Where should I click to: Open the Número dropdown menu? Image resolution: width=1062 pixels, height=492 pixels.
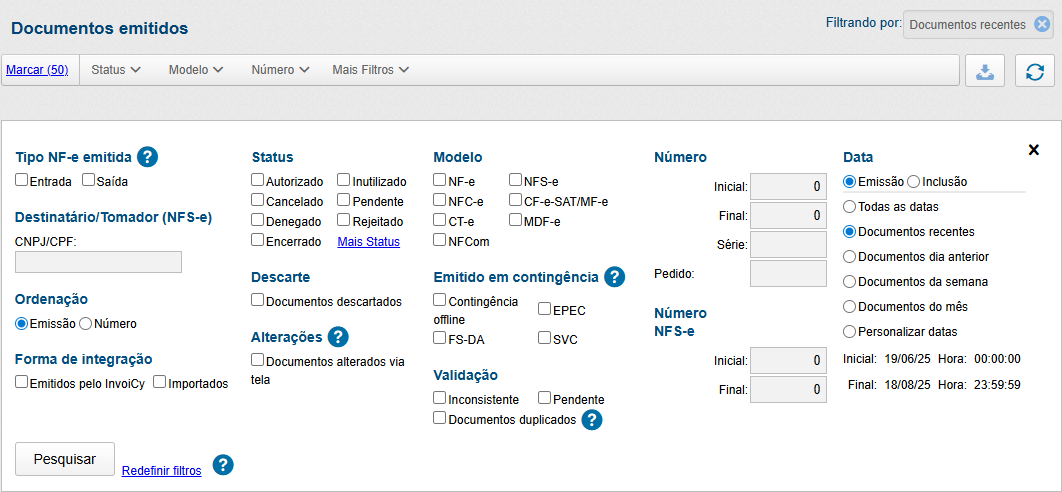[280, 70]
